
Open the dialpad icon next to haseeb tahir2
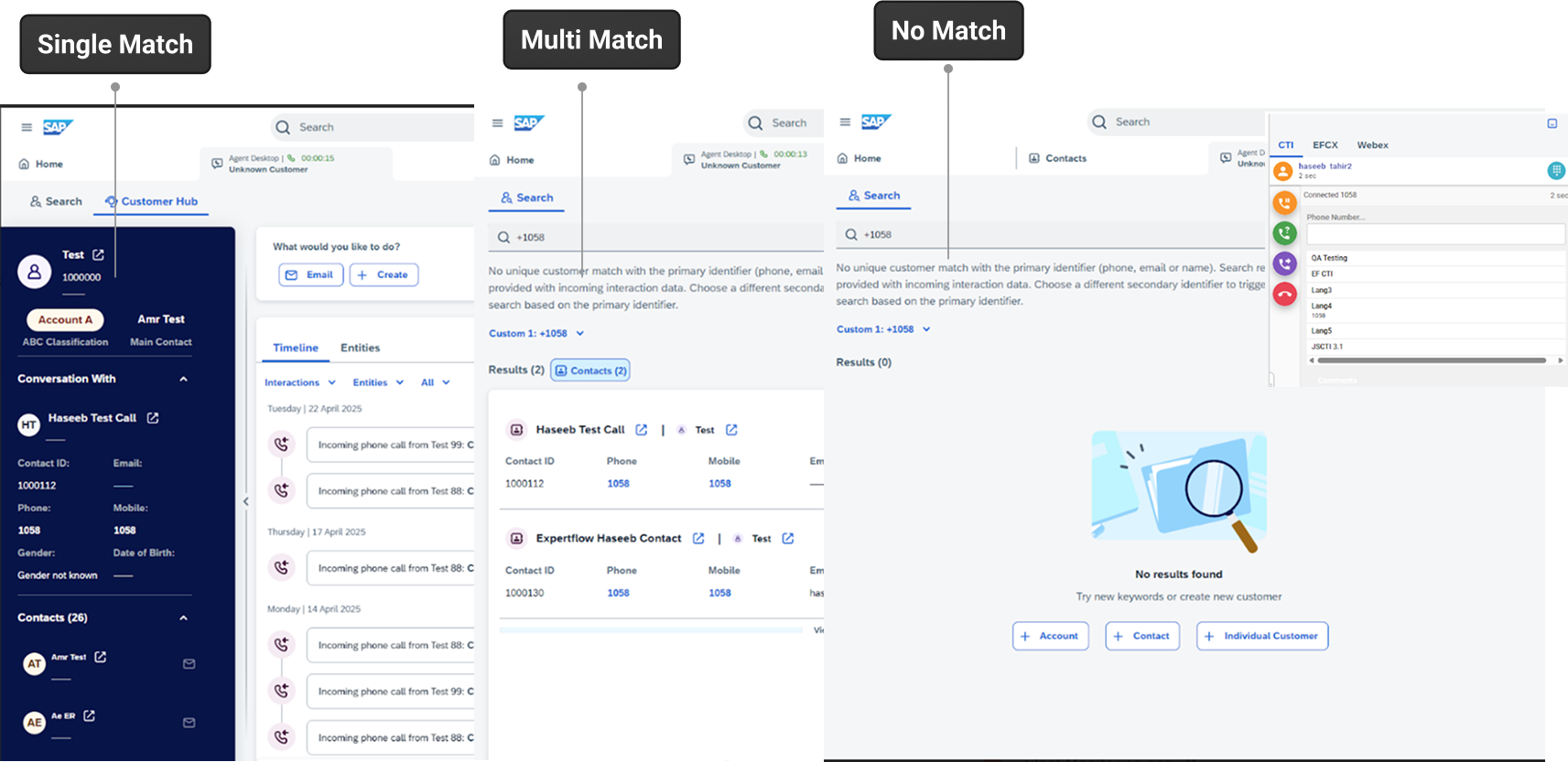(x=1555, y=170)
